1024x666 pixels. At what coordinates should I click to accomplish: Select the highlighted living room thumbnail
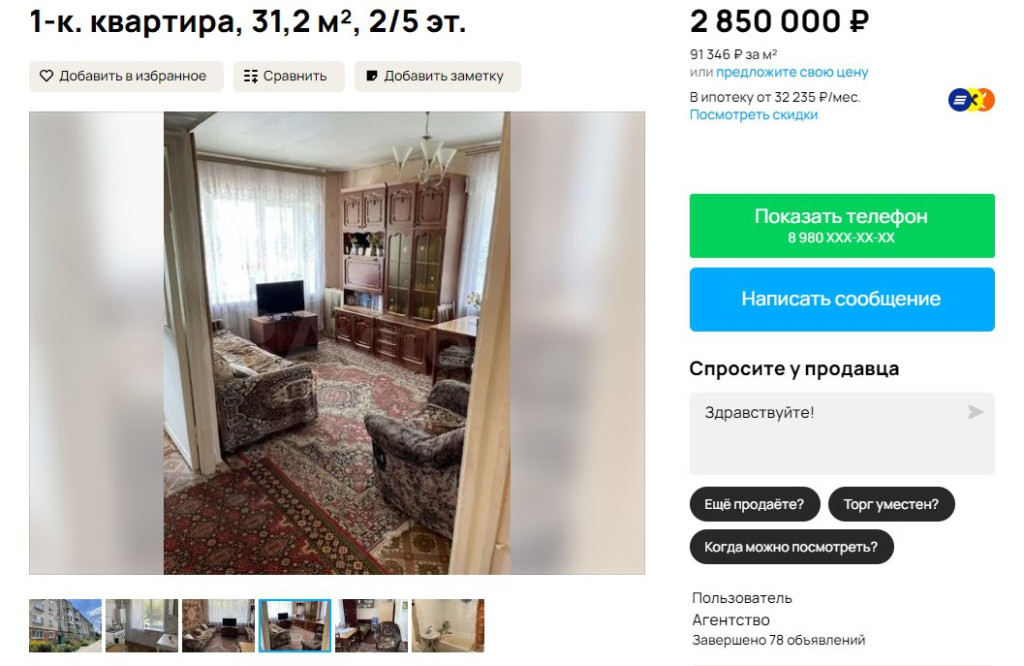coord(295,626)
